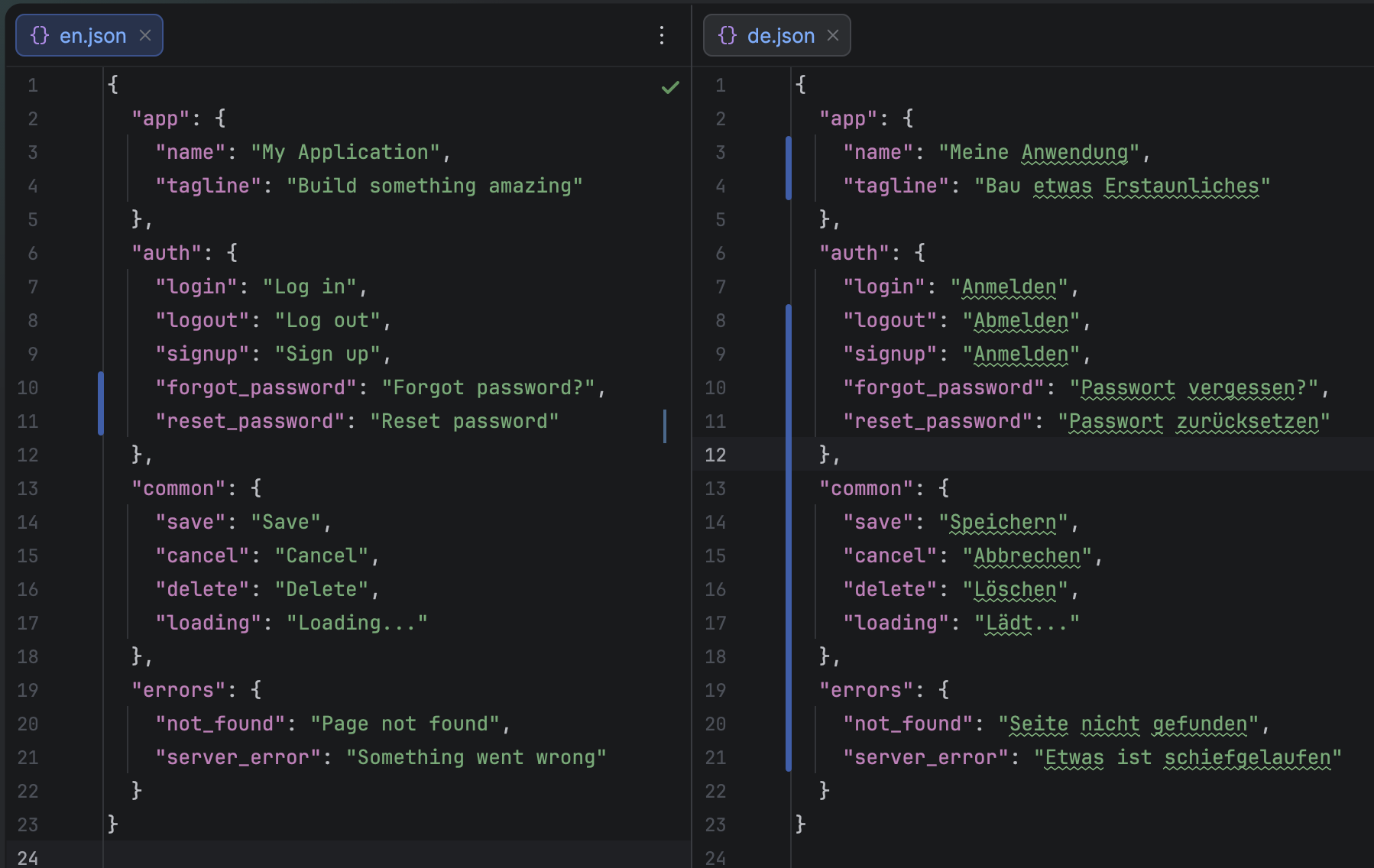Place the cursor in the word "Anmelden" on line 7

1007,286
